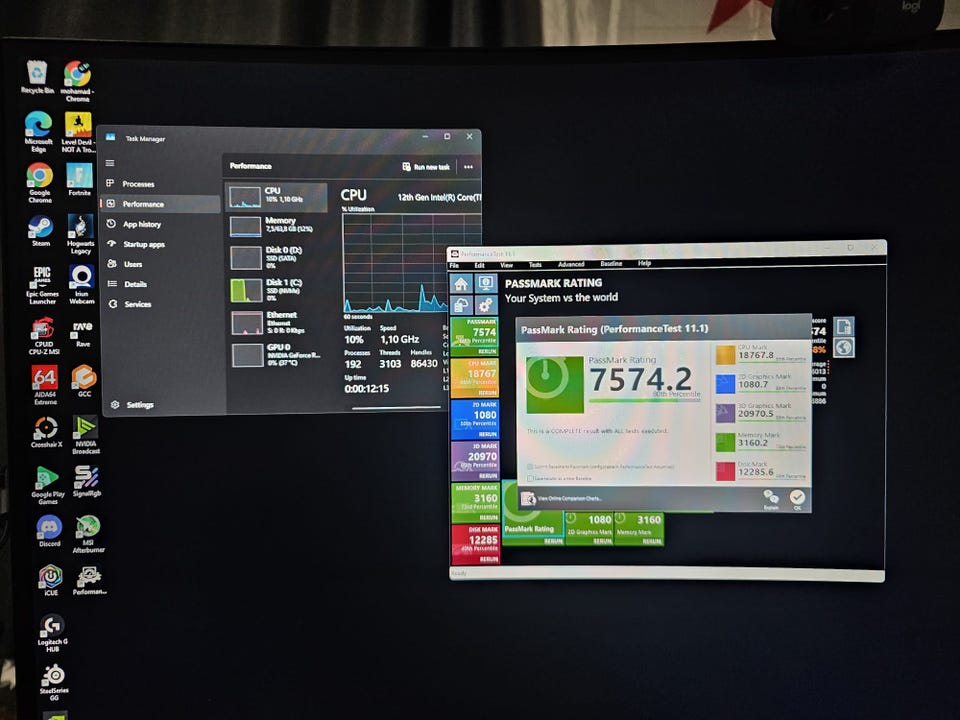Viewport: 960px width, 720px height.
Task: Confirm with the OK checkmark button
Action: point(797,500)
